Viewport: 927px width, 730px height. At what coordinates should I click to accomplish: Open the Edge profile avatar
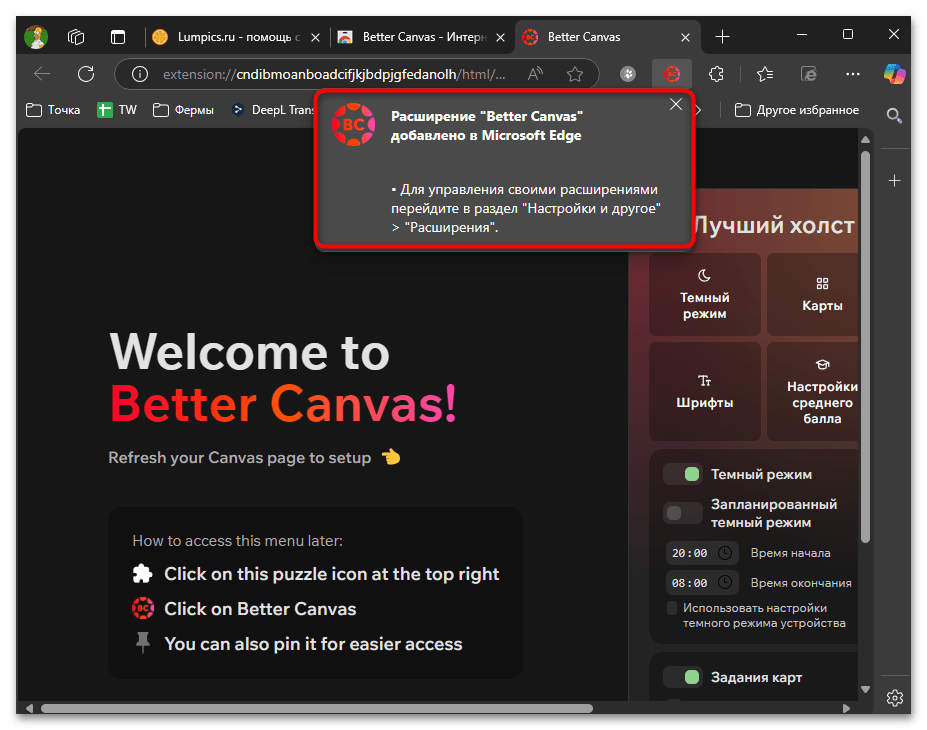pyautogui.click(x=36, y=37)
